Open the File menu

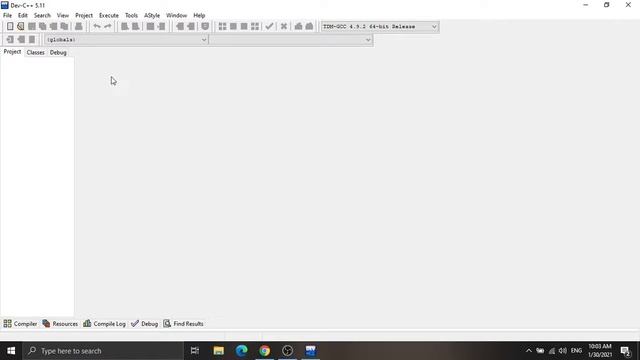7,16
